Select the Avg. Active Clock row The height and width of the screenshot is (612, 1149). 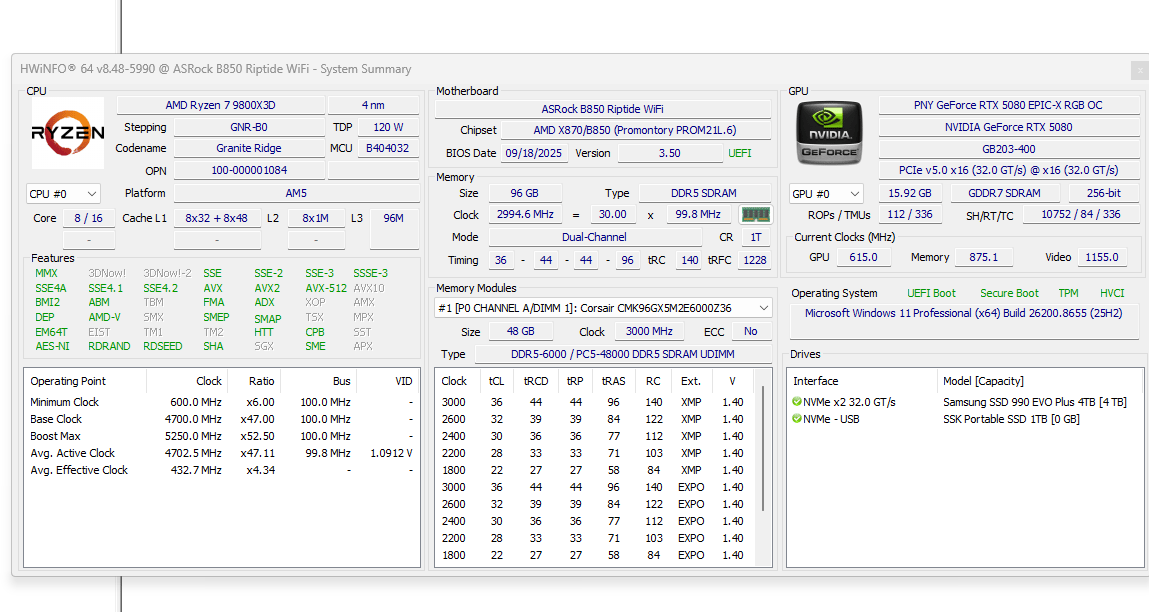[x=221, y=453]
